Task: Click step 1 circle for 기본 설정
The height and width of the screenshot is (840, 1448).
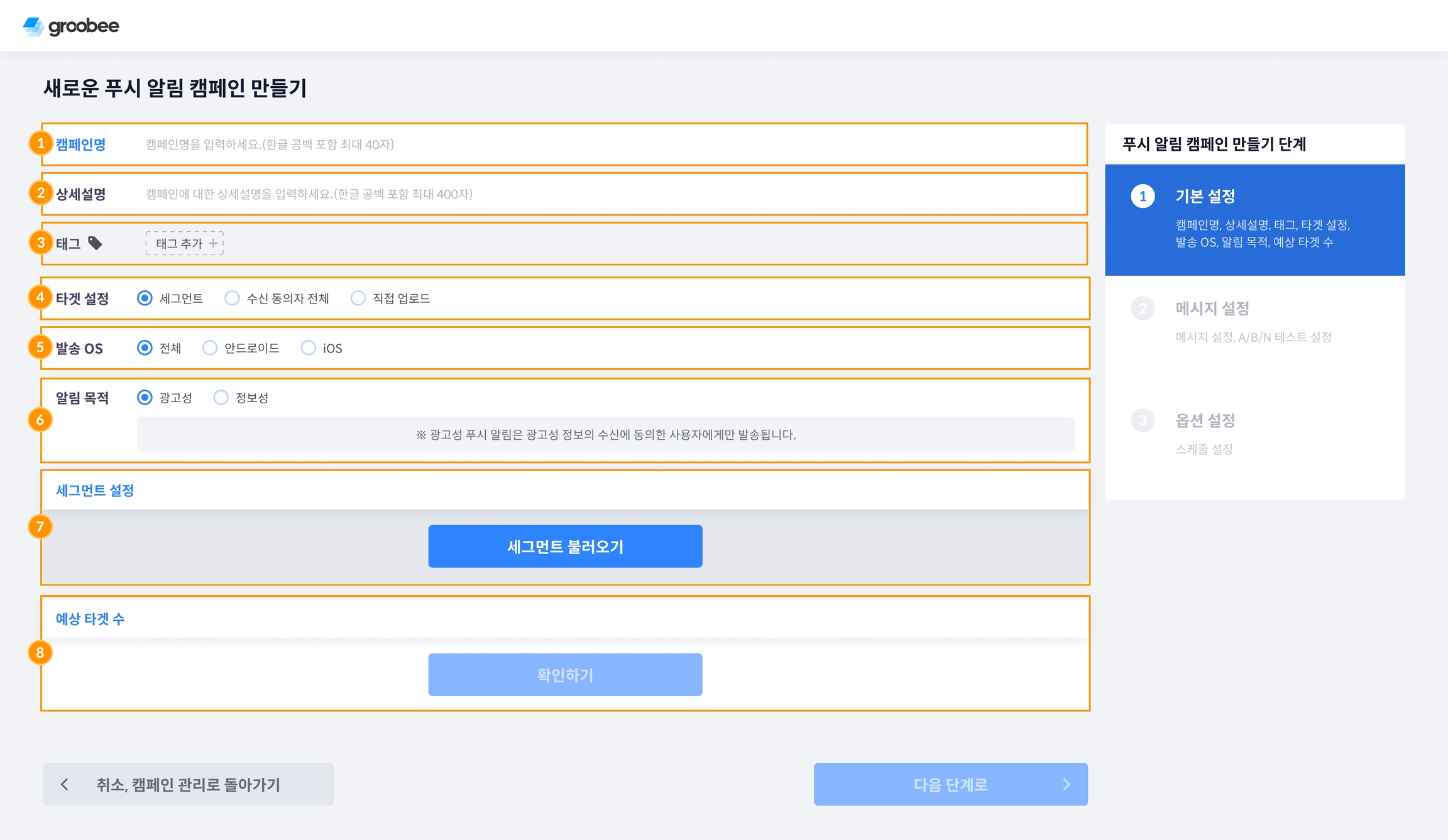Action: [1143, 196]
